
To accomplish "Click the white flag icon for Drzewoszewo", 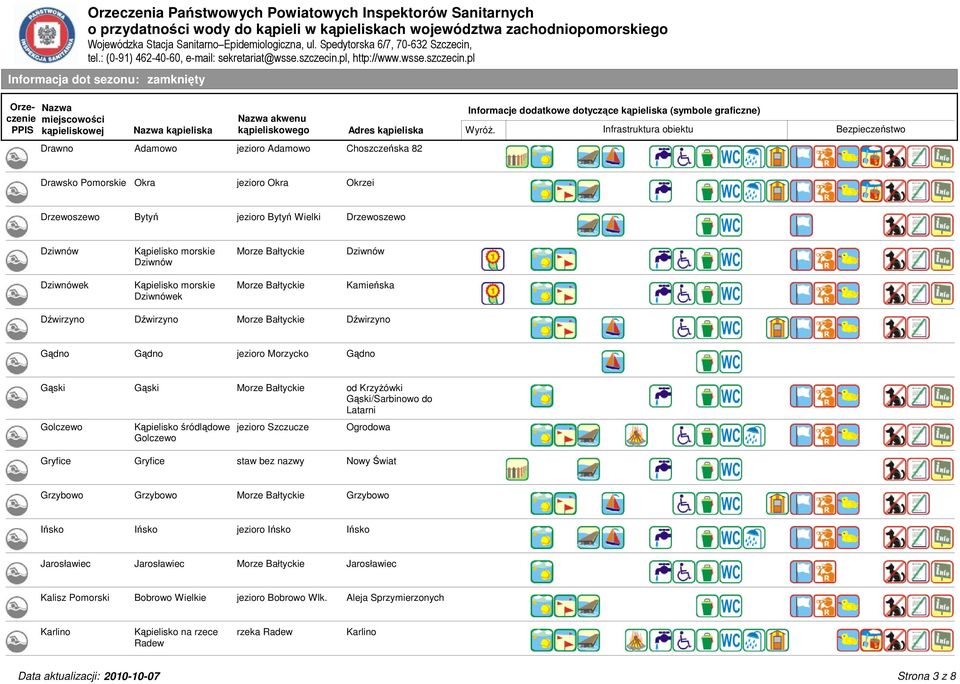I will point(801,225).
